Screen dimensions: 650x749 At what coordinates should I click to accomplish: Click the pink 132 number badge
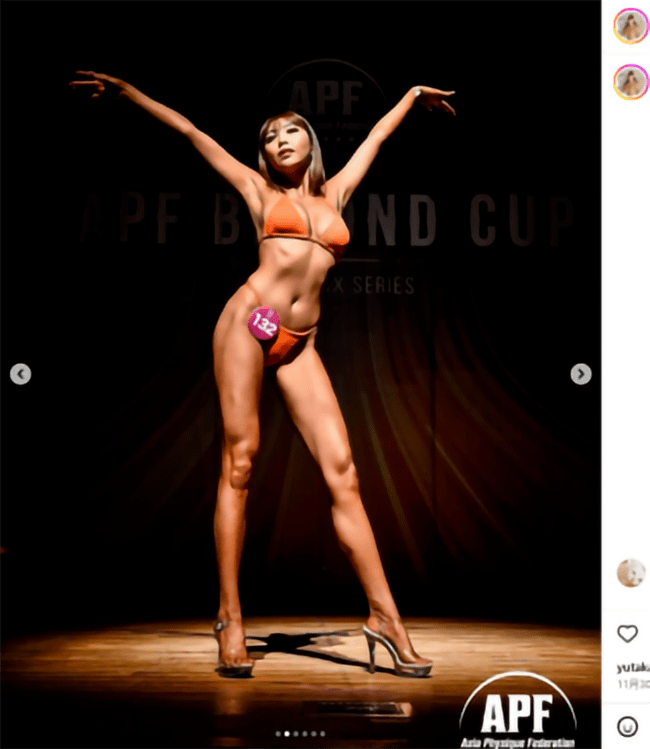[x=263, y=323]
